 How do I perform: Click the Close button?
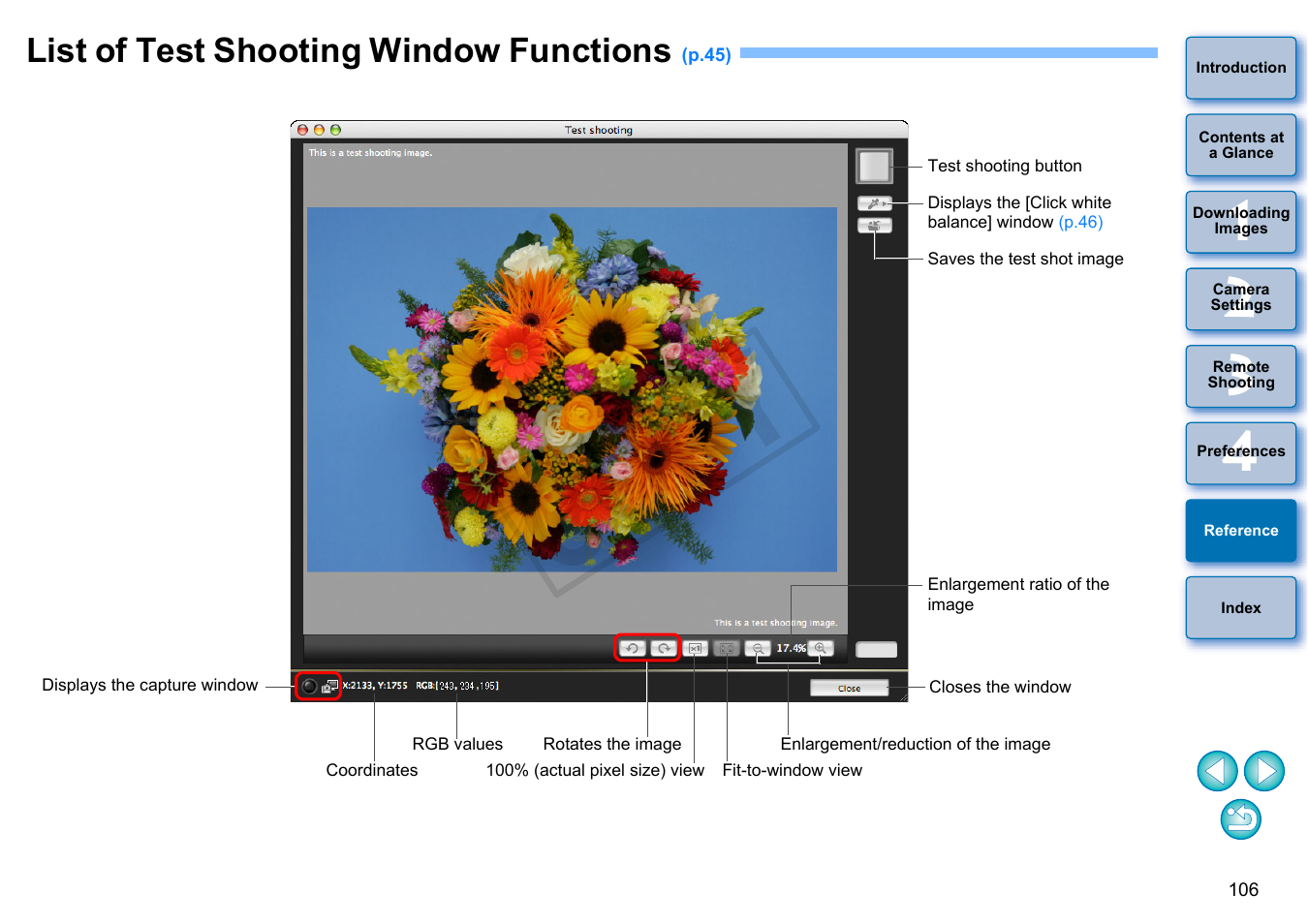(x=849, y=688)
